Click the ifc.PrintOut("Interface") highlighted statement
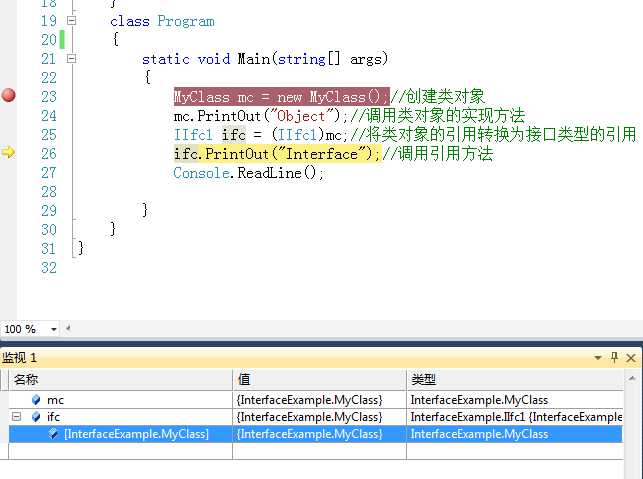 (277, 154)
